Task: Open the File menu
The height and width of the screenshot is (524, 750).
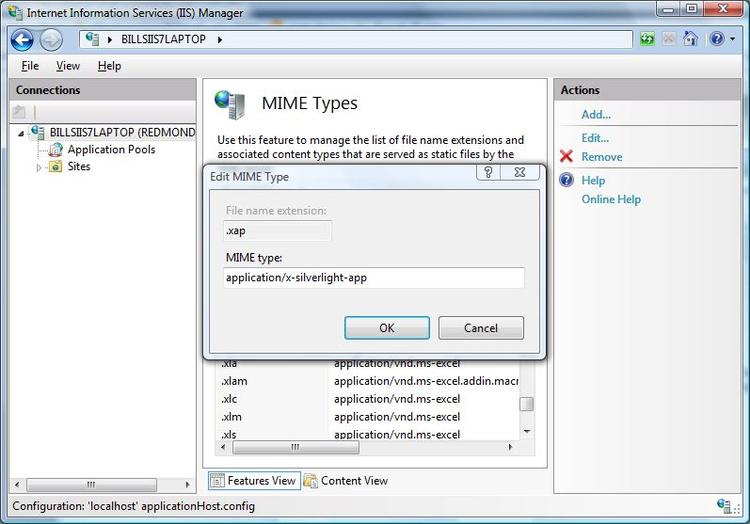Action: click(30, 66)
